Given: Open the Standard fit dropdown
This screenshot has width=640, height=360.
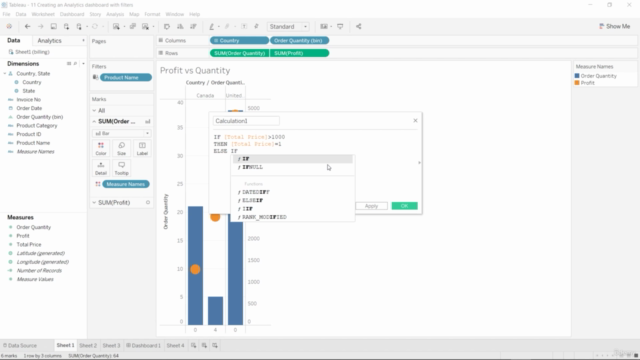Looking at the screenshot, I should point(288,27).
